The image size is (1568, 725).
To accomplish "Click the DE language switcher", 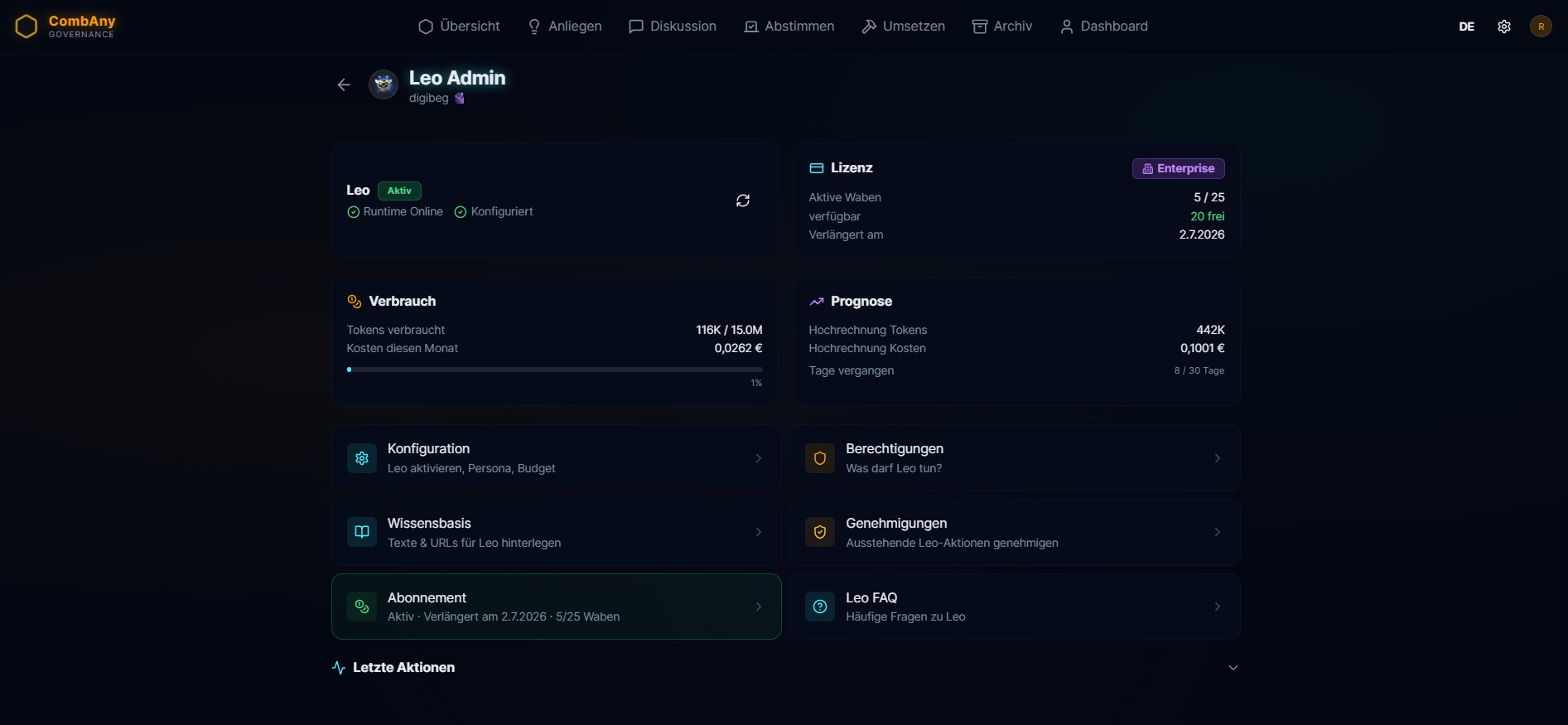I will coord(1466,27).
